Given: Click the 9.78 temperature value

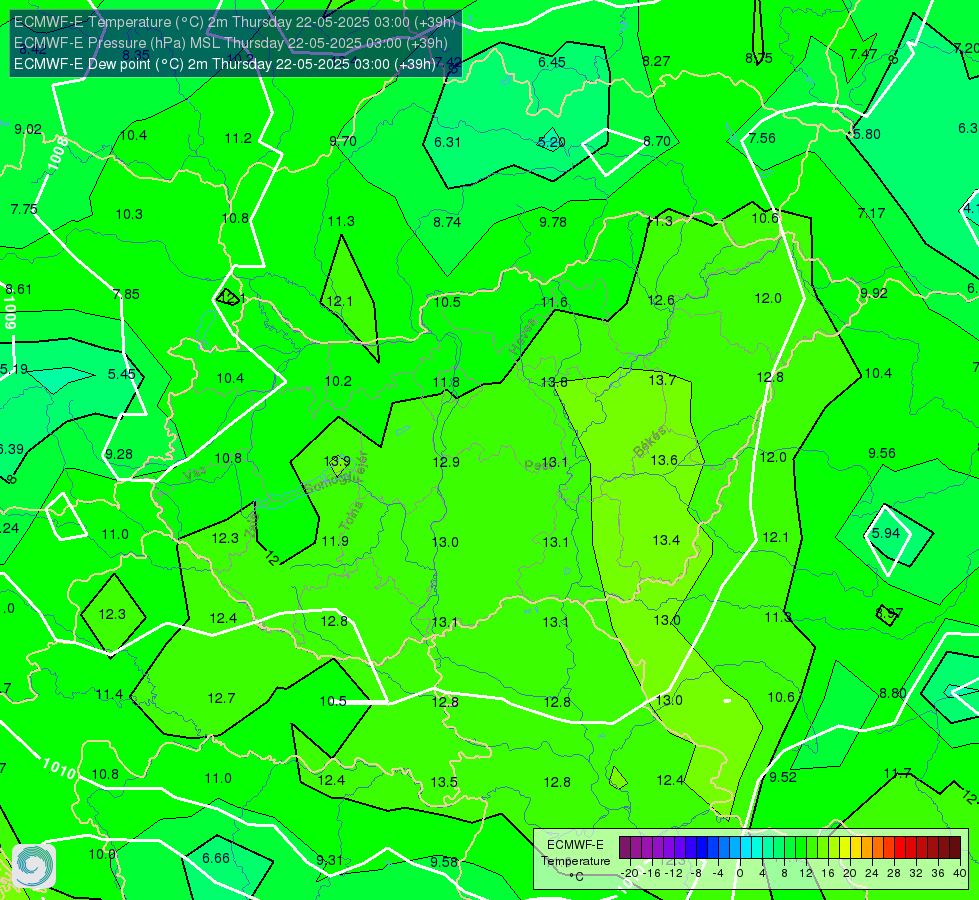Looking at the screenshot, I should pos(553,222).
